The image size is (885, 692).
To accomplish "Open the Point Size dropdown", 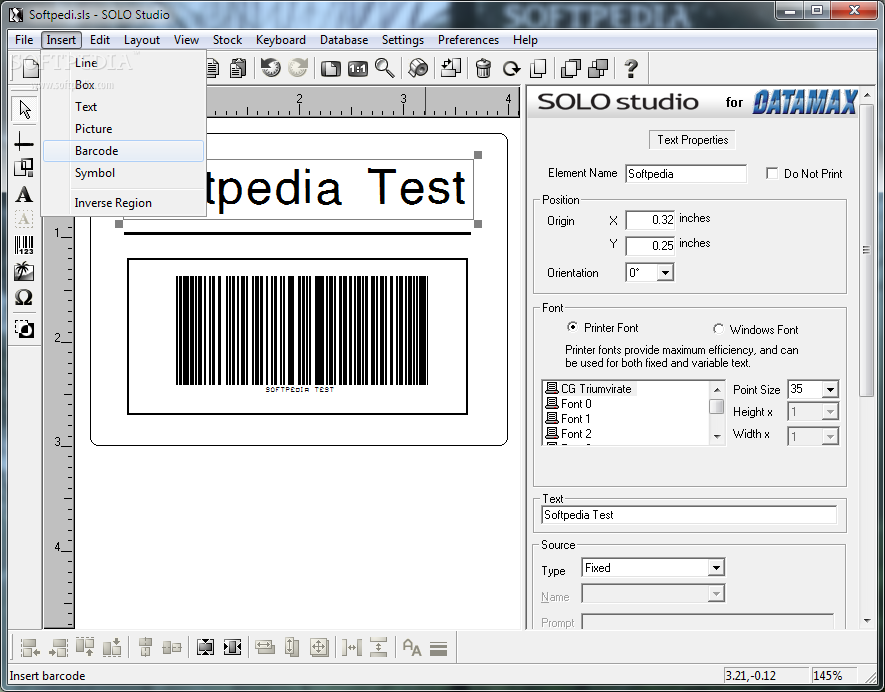I will (830, 389).
